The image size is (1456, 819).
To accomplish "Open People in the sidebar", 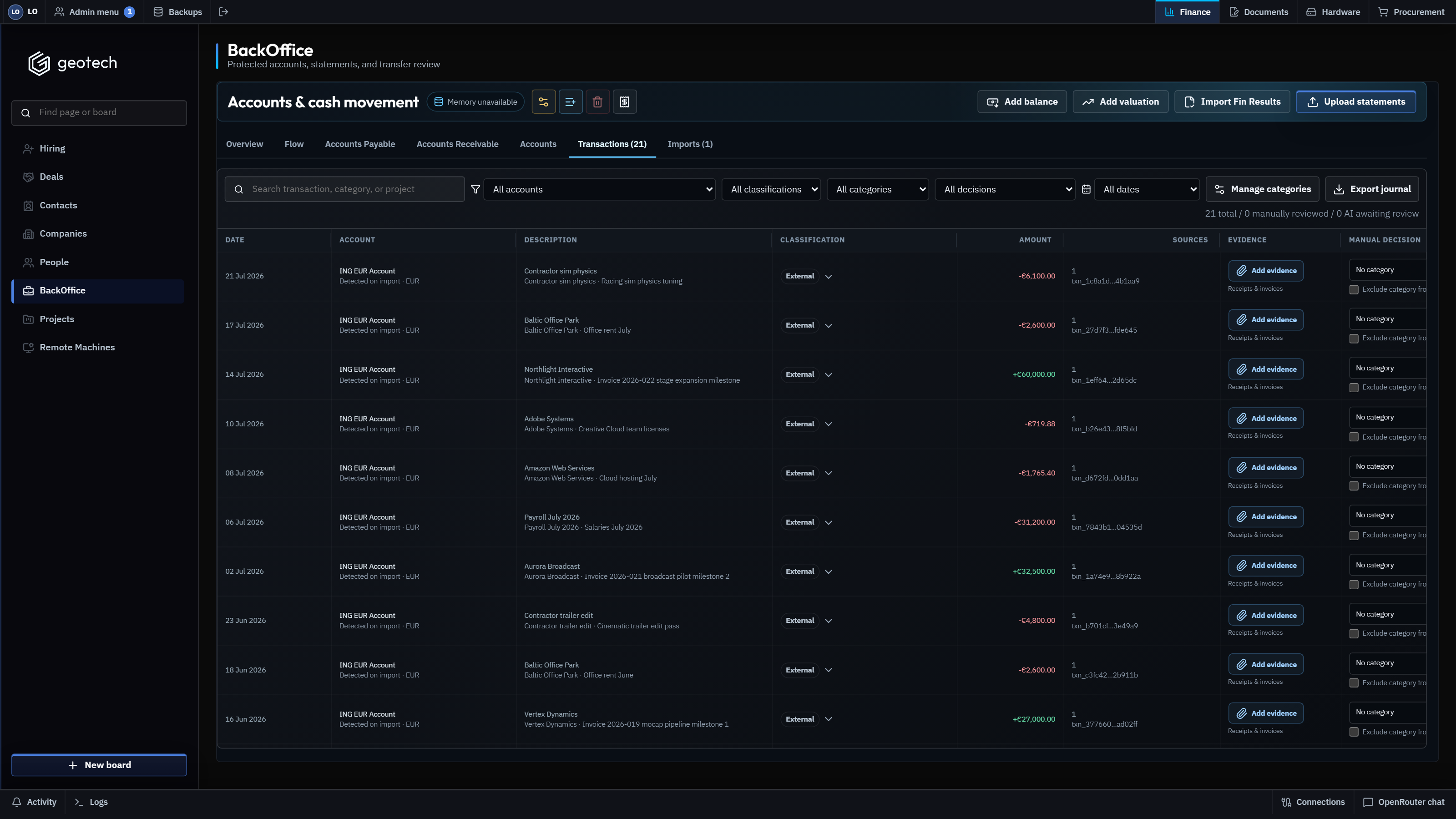I will click(98, 262).
